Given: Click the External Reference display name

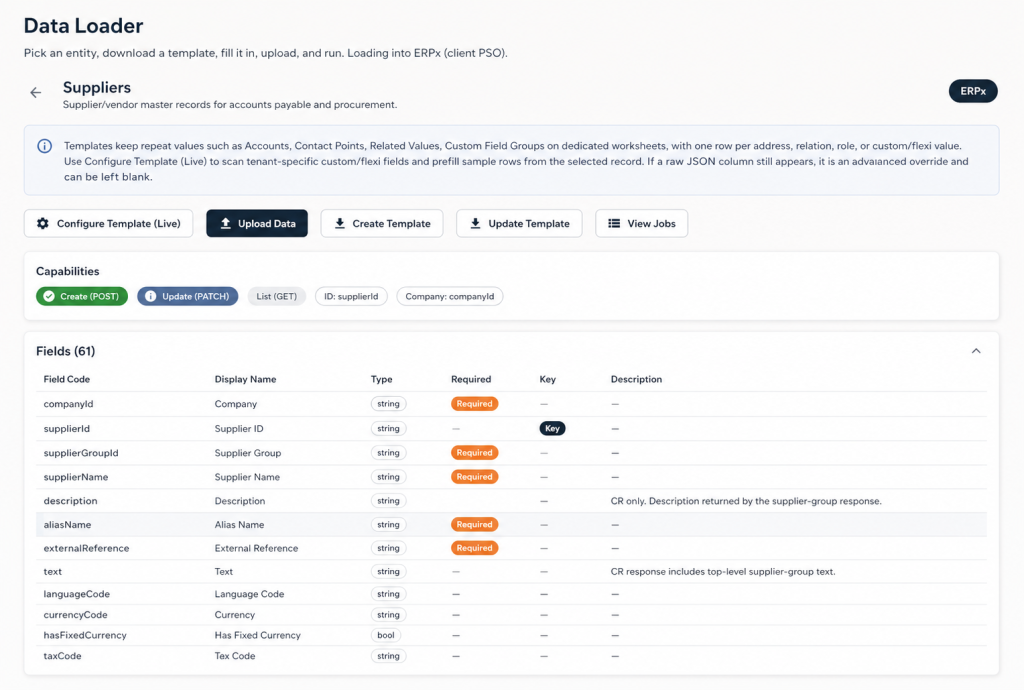Looking at the screenshot, I should click(x=256, y=548).
